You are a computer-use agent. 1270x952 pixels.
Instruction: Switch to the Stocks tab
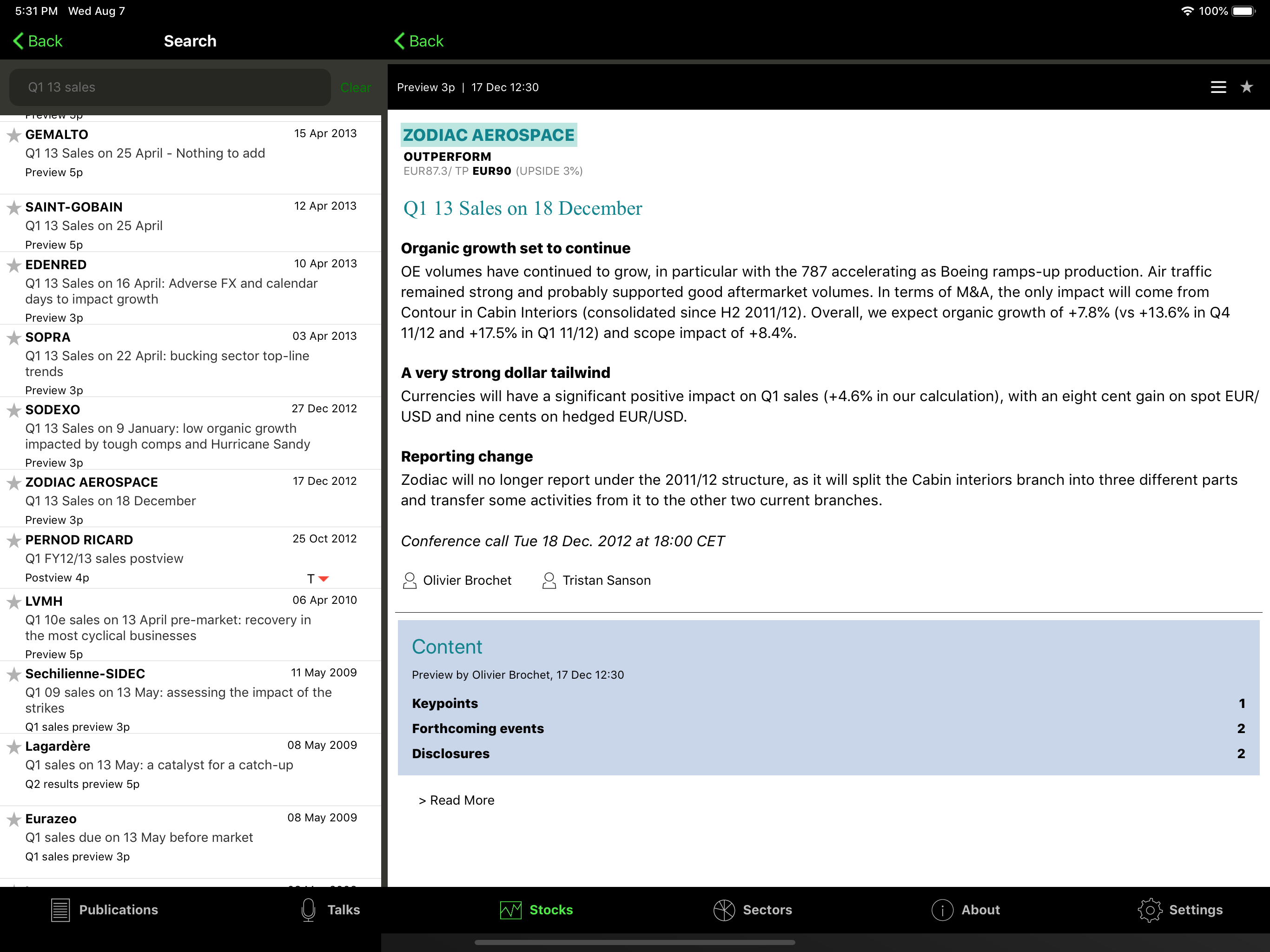click(x=536, y=910)
